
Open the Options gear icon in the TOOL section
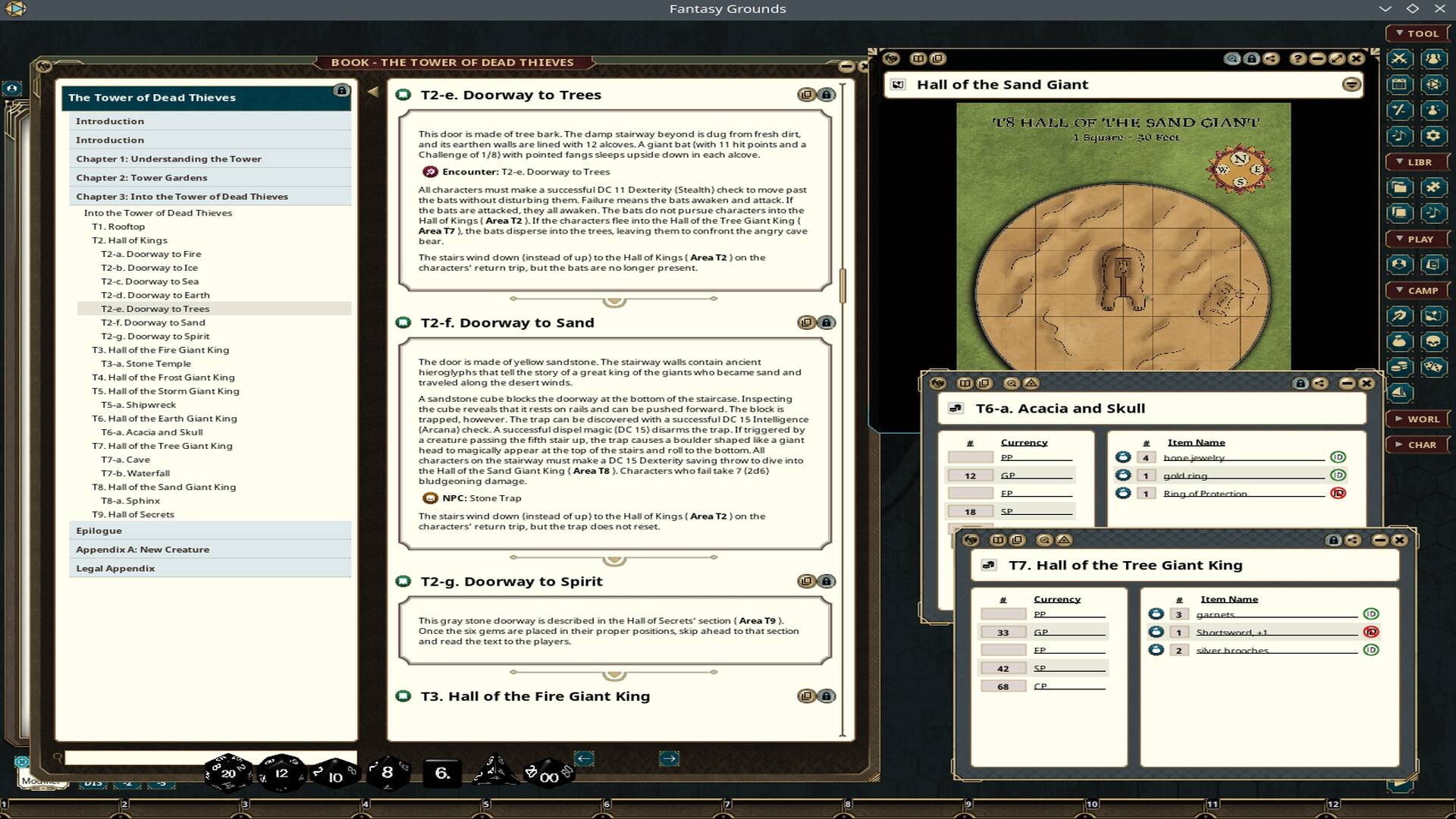1432,135
